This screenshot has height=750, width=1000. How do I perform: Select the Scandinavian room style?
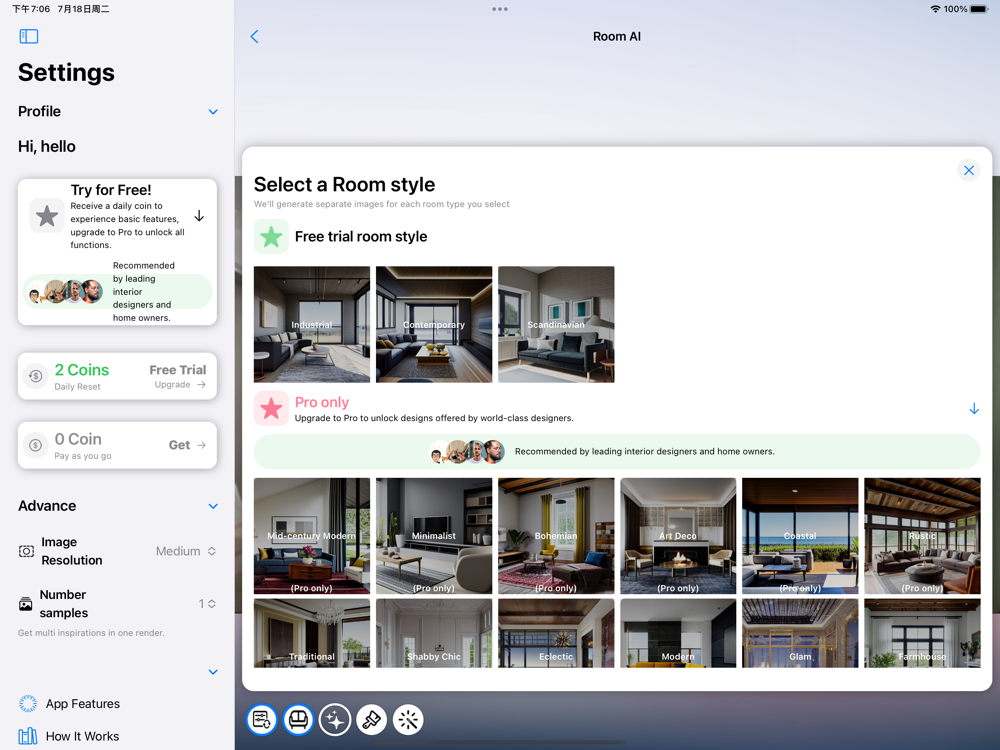point(556,325)
